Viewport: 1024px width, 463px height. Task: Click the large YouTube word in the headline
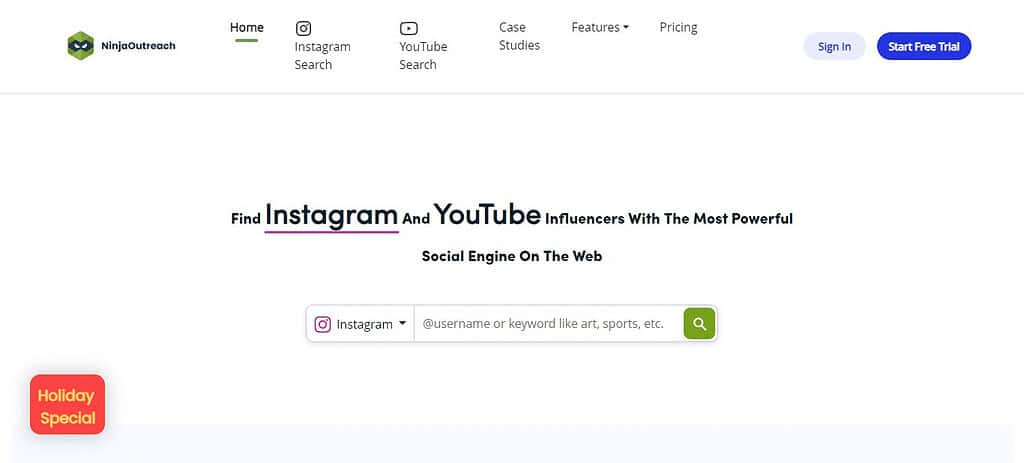[487, 214]
